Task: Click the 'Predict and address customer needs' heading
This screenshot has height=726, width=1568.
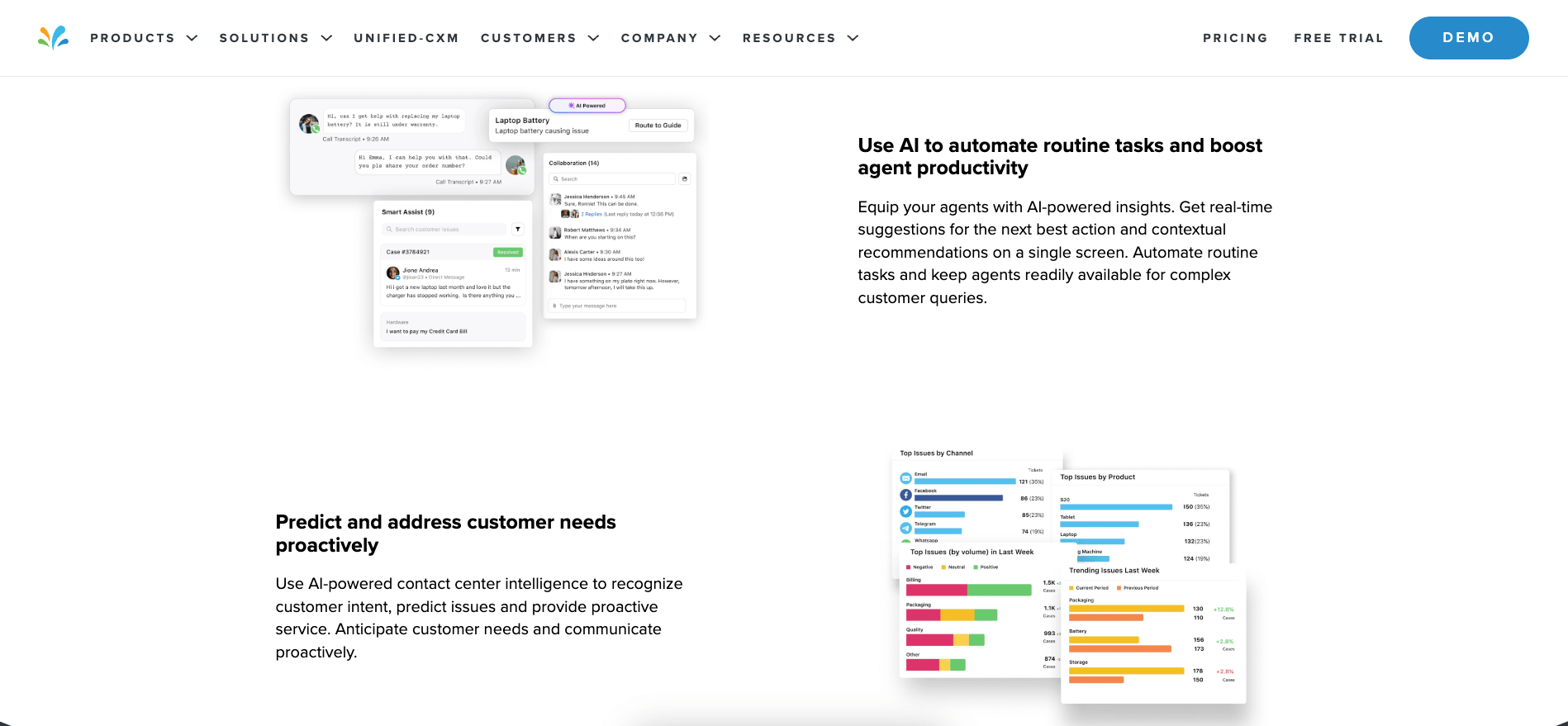Action: [x=446, y=534]
